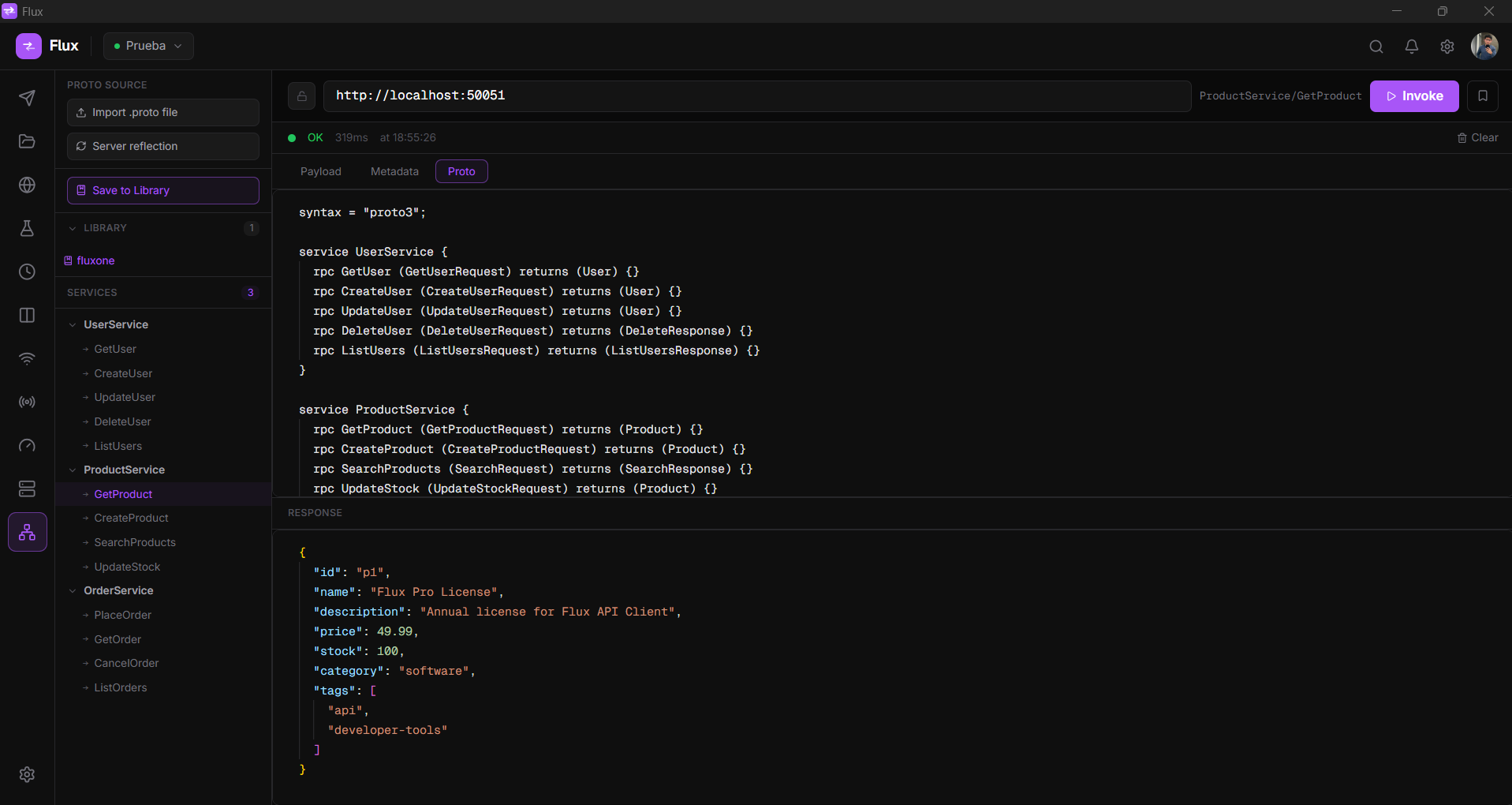Collapse the UserService tree node
Viewport: 1512px width, 805px height.
tap(73, 324)
